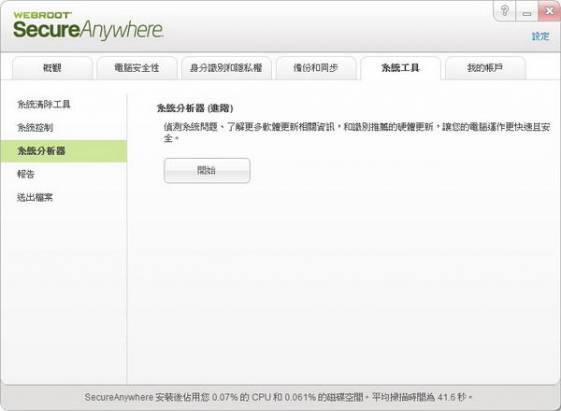Click the Webroot SecureAnywhere logo
This screenshot has height=411, width=561.
[x=88, y=25]
